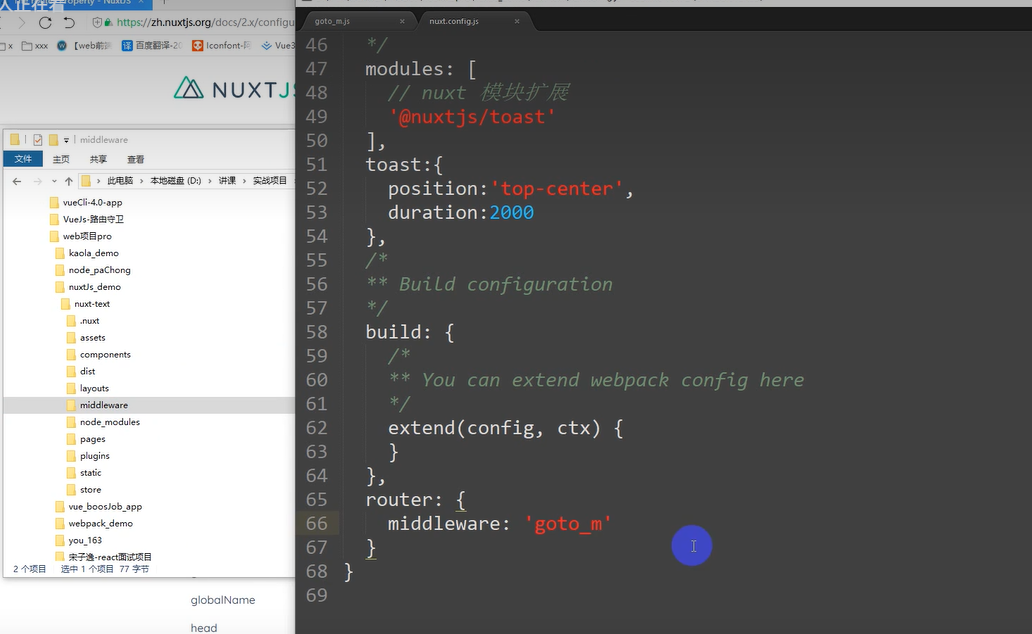Select the node_modules folder
Image resolution: width=1032 pixels, height=634 pixels.
(109, 422)
